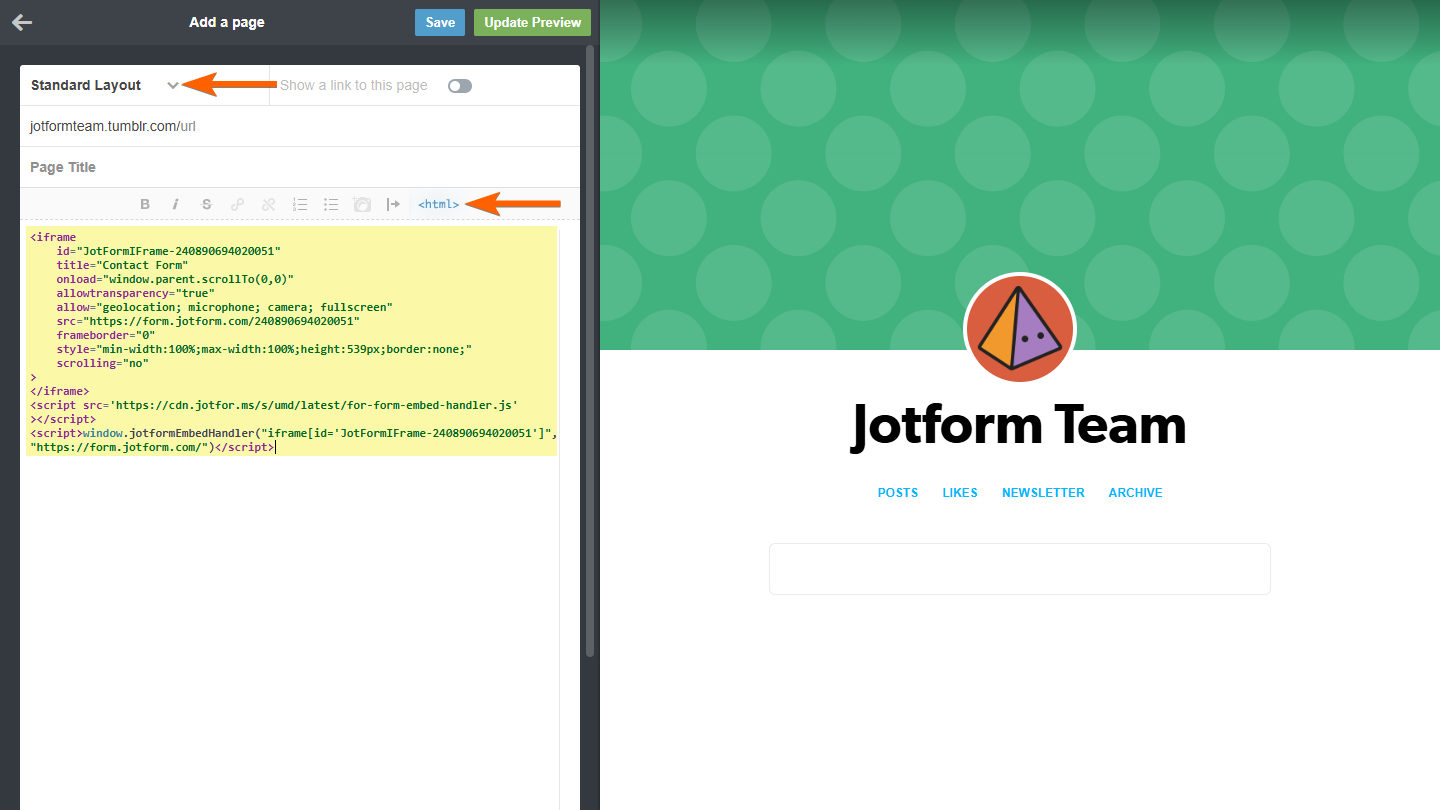Screen dimensions: 1440x810
Task: Remove a hyperlink using the unlink icon
Action: click(x=268, y=204)
